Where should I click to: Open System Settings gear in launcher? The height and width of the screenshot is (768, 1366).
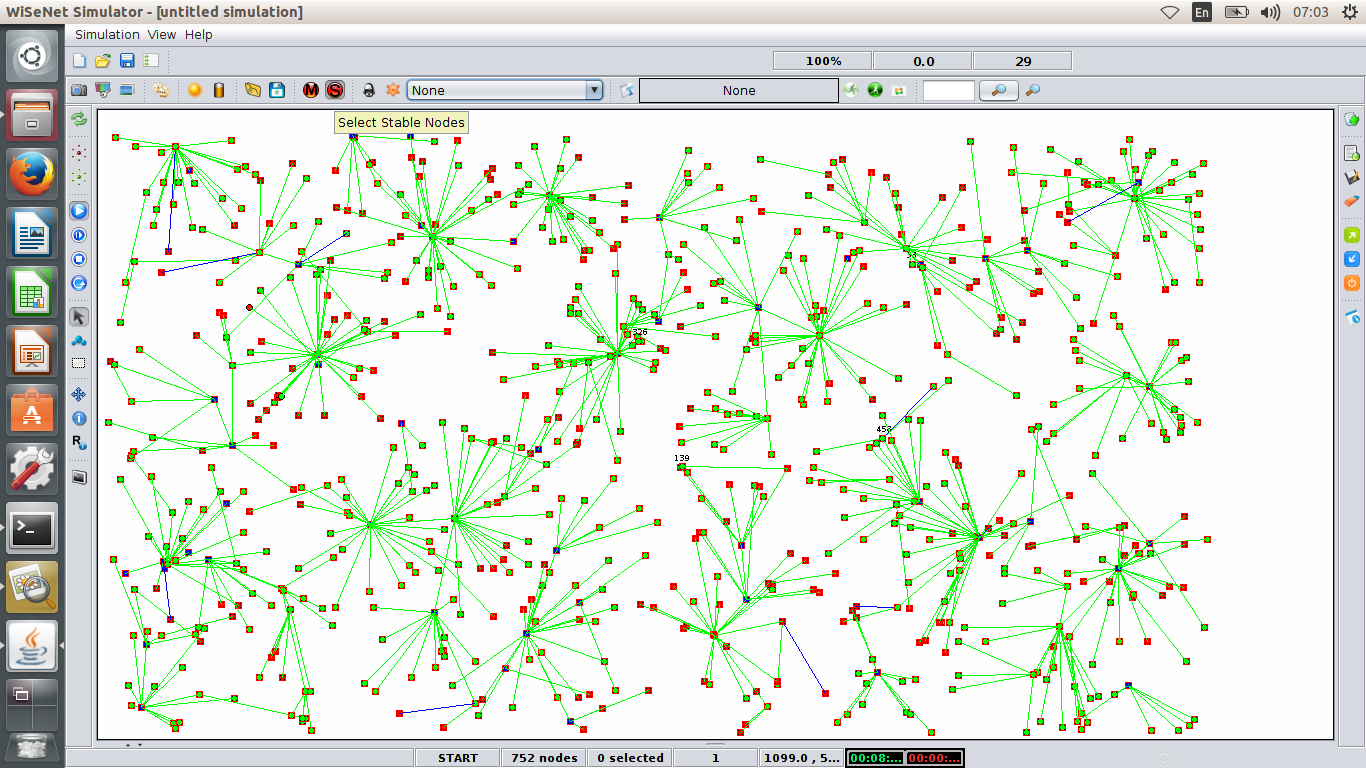coord(33,468)
